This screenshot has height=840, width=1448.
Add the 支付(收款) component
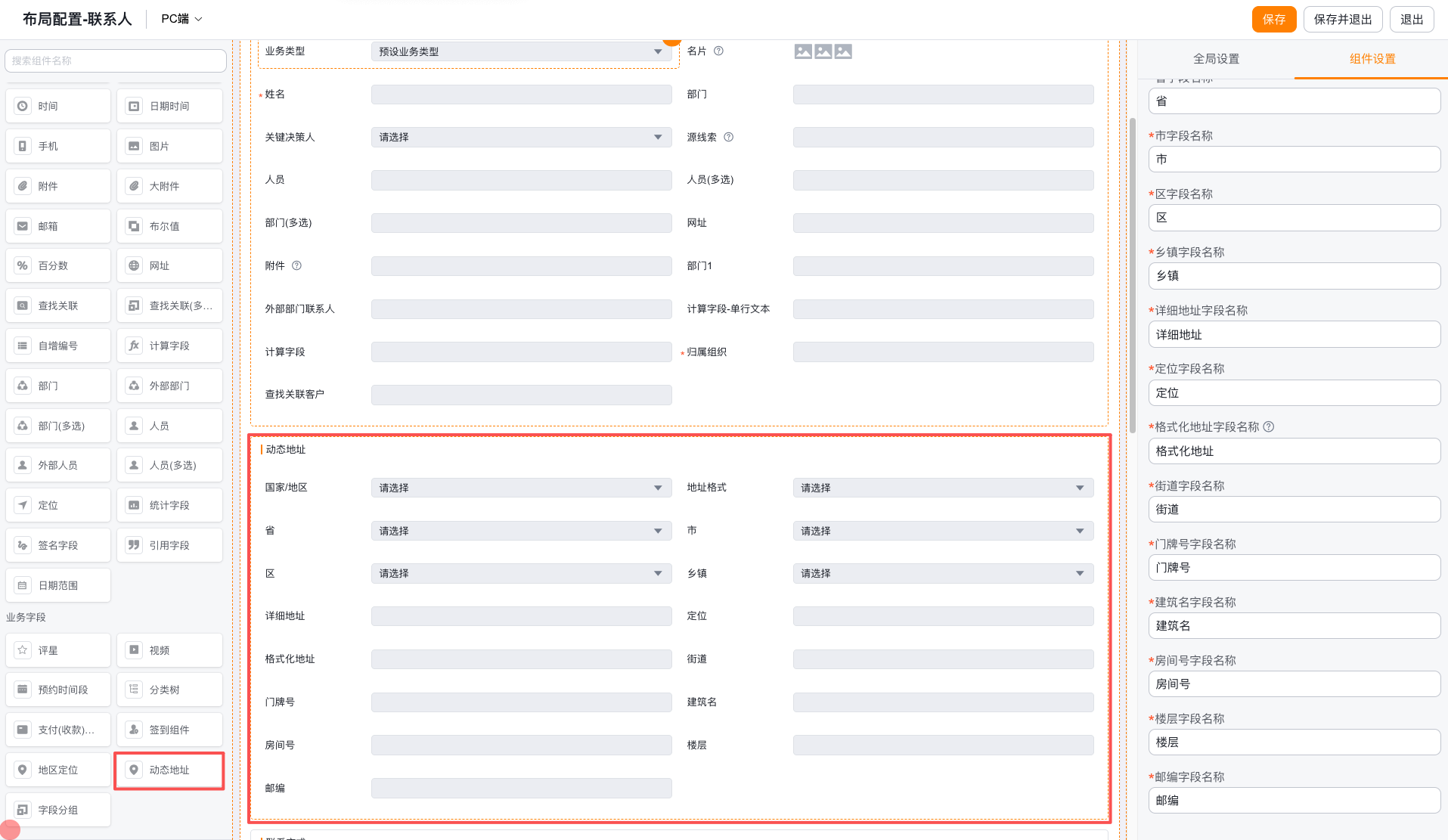pyautogui.click(x=58, y=730)
